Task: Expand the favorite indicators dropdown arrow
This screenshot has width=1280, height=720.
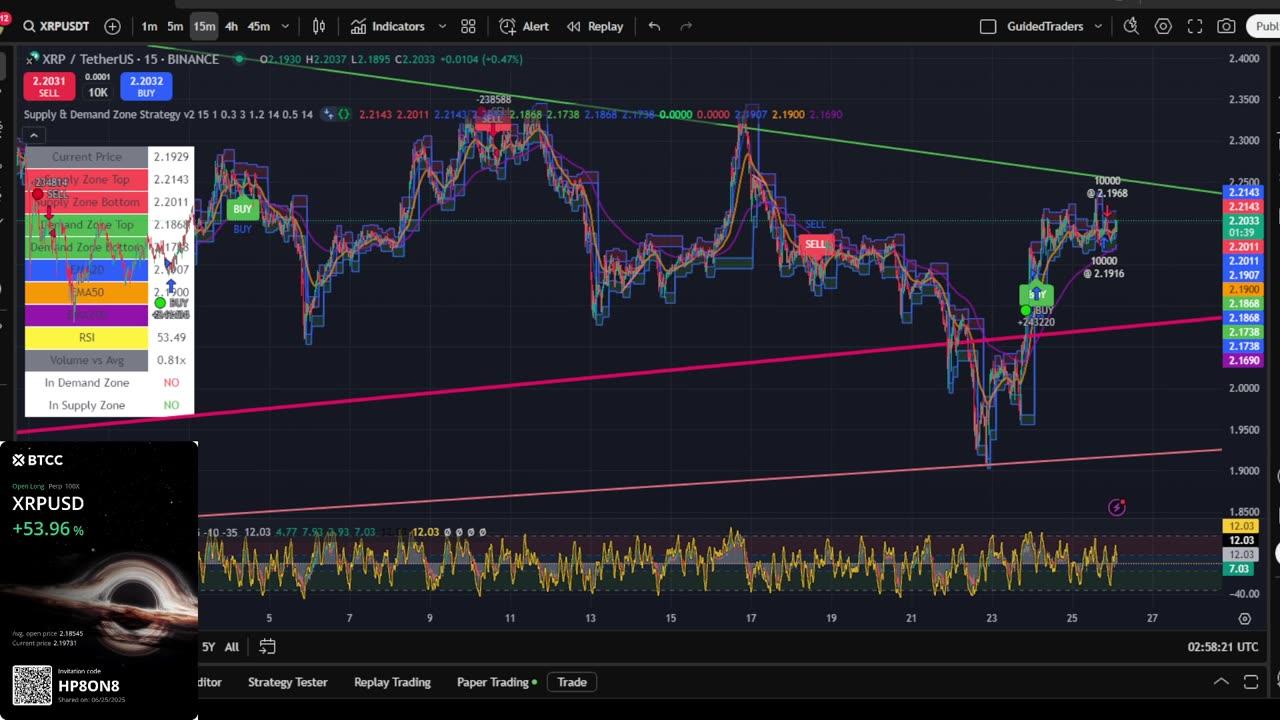Action: (440, 26)
